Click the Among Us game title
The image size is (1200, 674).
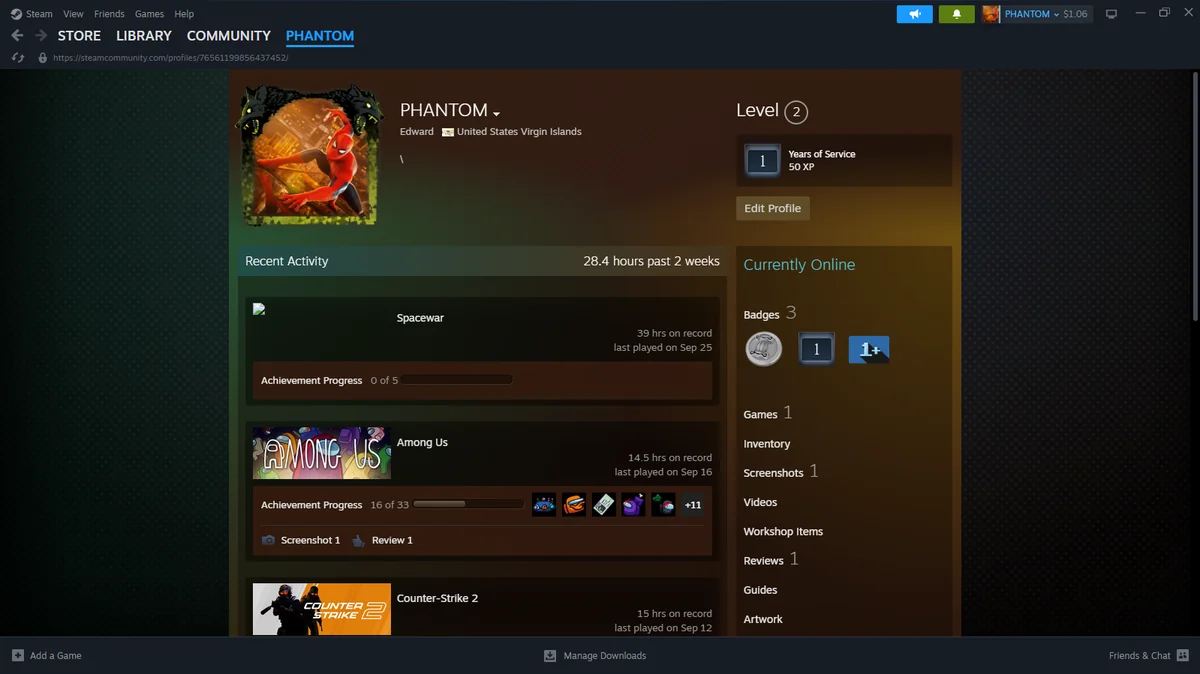(x=422, y=442)
